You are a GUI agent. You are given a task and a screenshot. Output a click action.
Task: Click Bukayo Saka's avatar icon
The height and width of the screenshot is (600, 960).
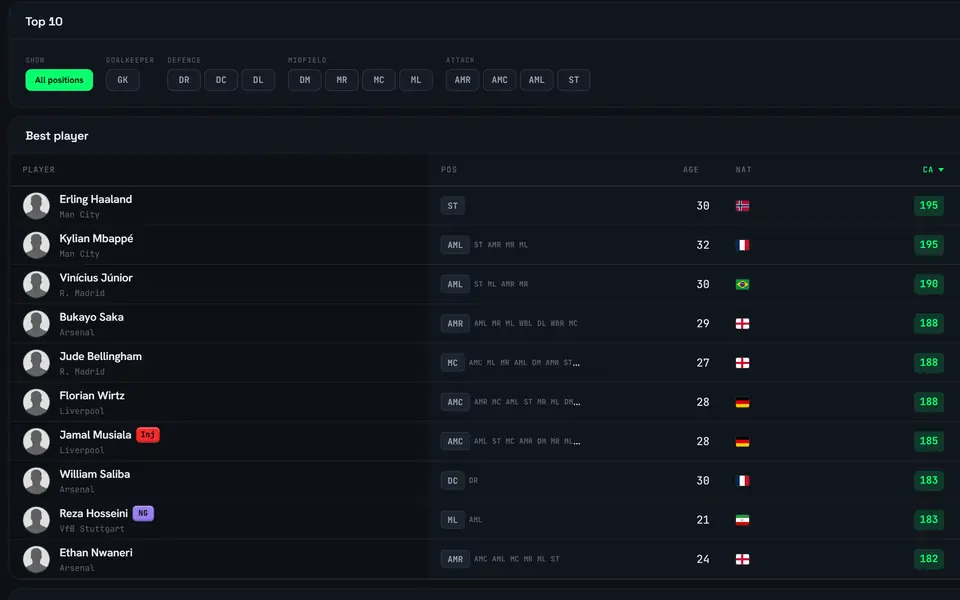(36, 323)
